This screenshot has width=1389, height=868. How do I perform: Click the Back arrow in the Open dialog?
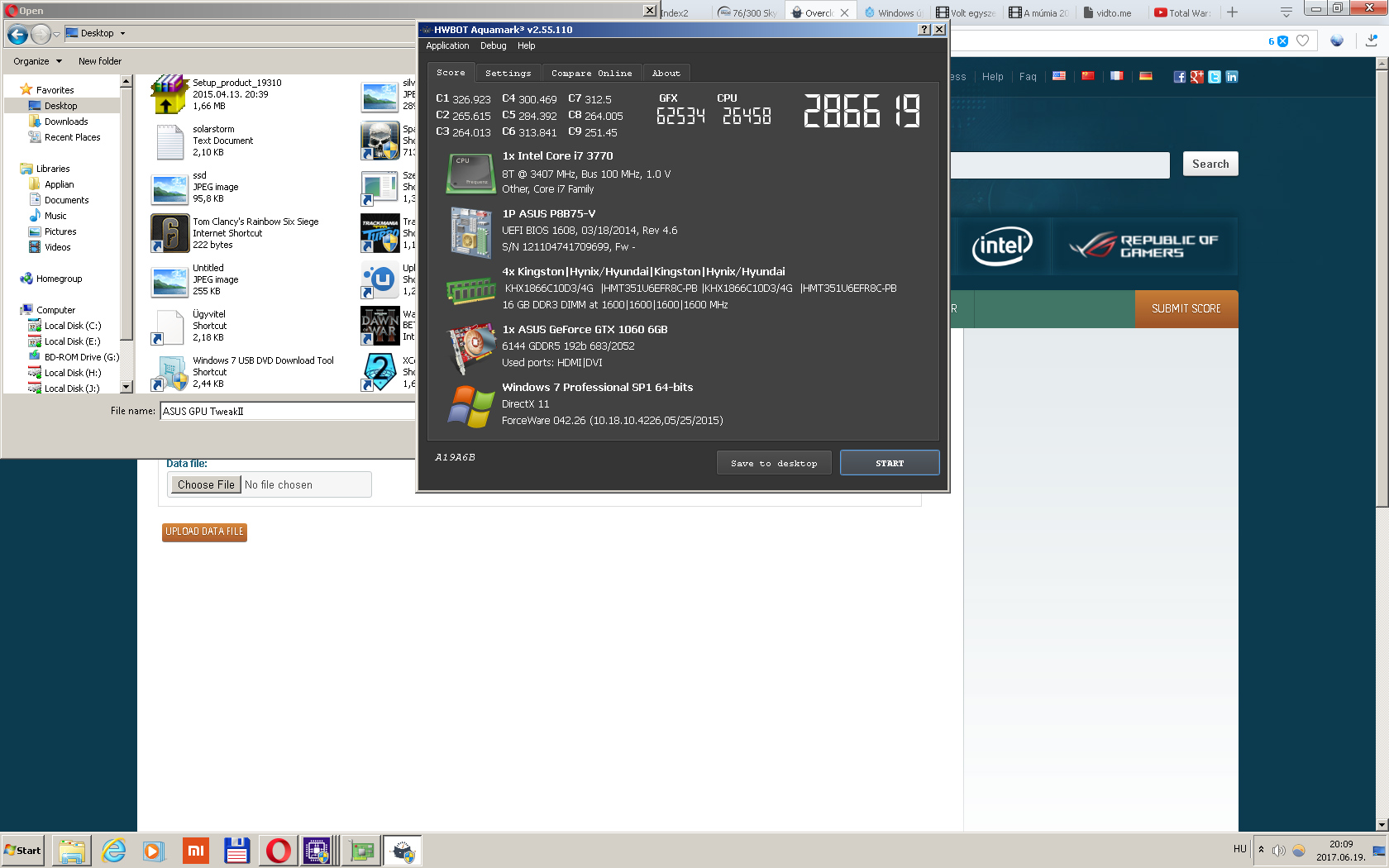click(x=18, y=34)
